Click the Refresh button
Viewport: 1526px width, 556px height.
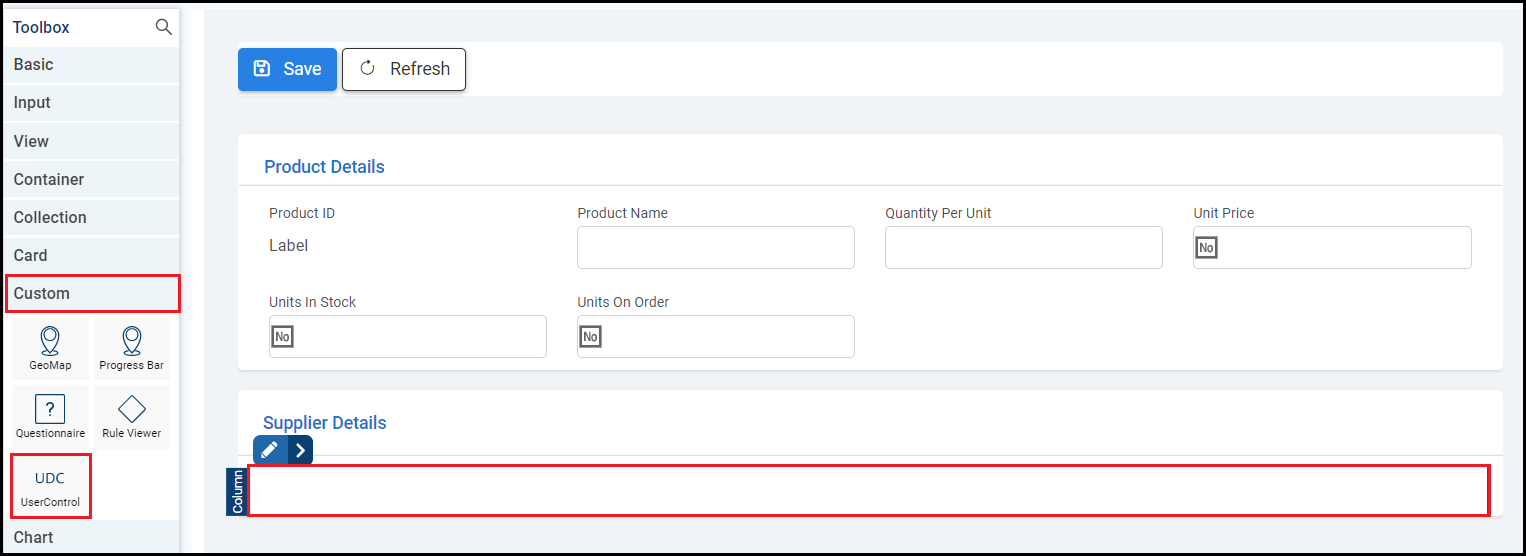coord(404,69)
